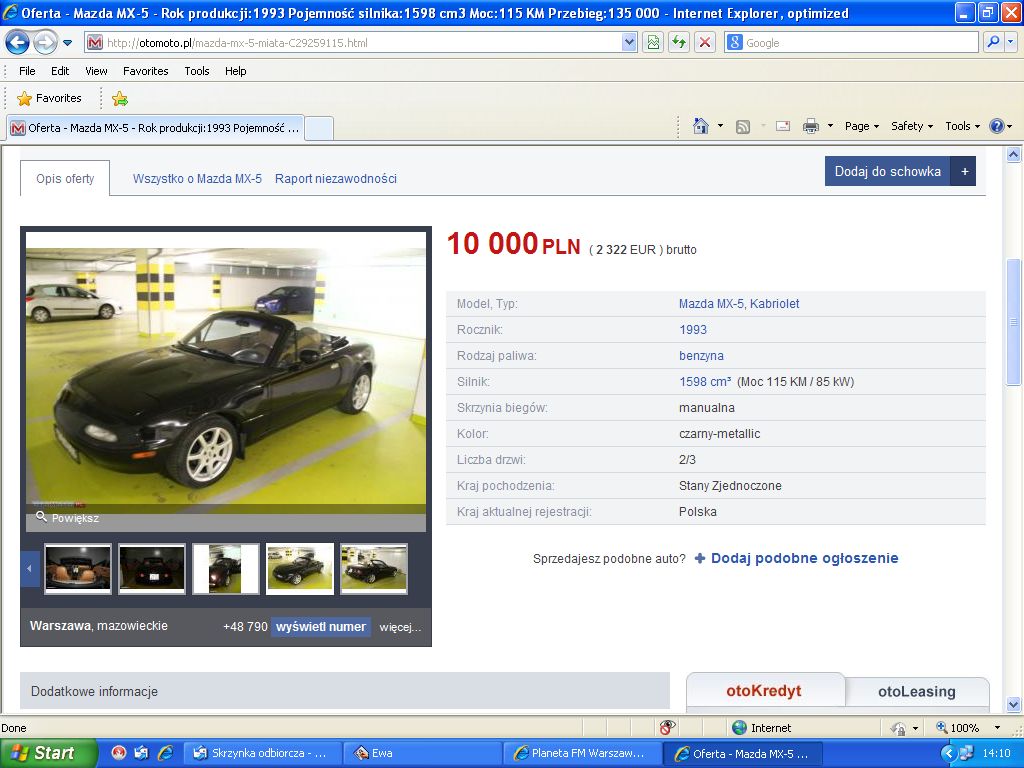Open Skrzynka odbiorcza taskbar window

click(261, 754)
